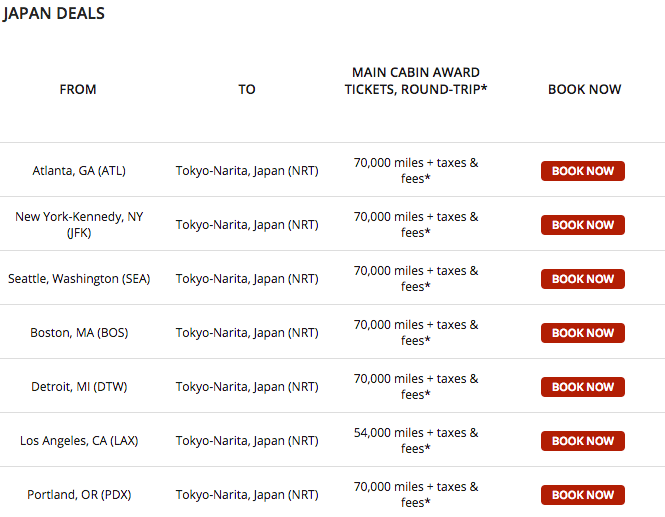Click the TO column header
This screenshot has height=517, width=665.
tap(247, 89)
